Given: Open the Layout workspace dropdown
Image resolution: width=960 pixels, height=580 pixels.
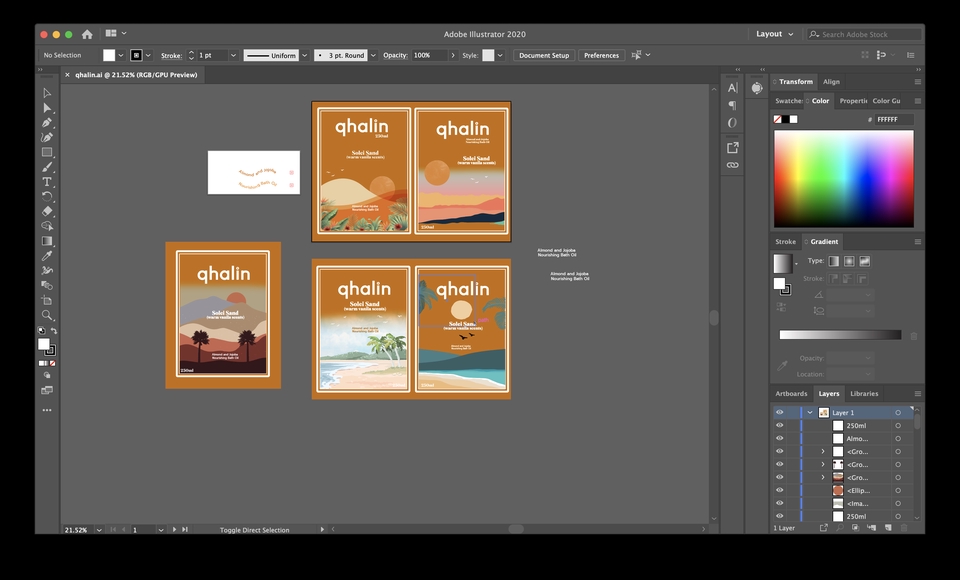Looking at the screenshot, I should (774, 34).
